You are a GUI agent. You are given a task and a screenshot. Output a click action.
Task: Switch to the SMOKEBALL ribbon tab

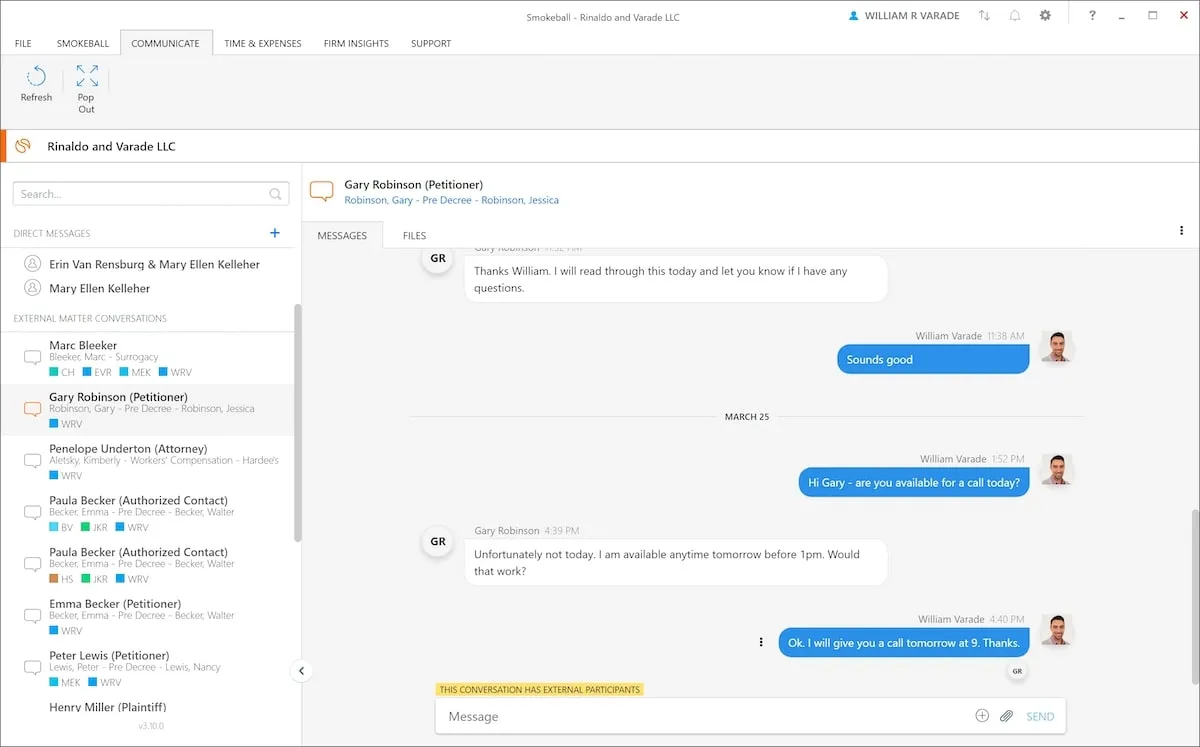point(83,43)
